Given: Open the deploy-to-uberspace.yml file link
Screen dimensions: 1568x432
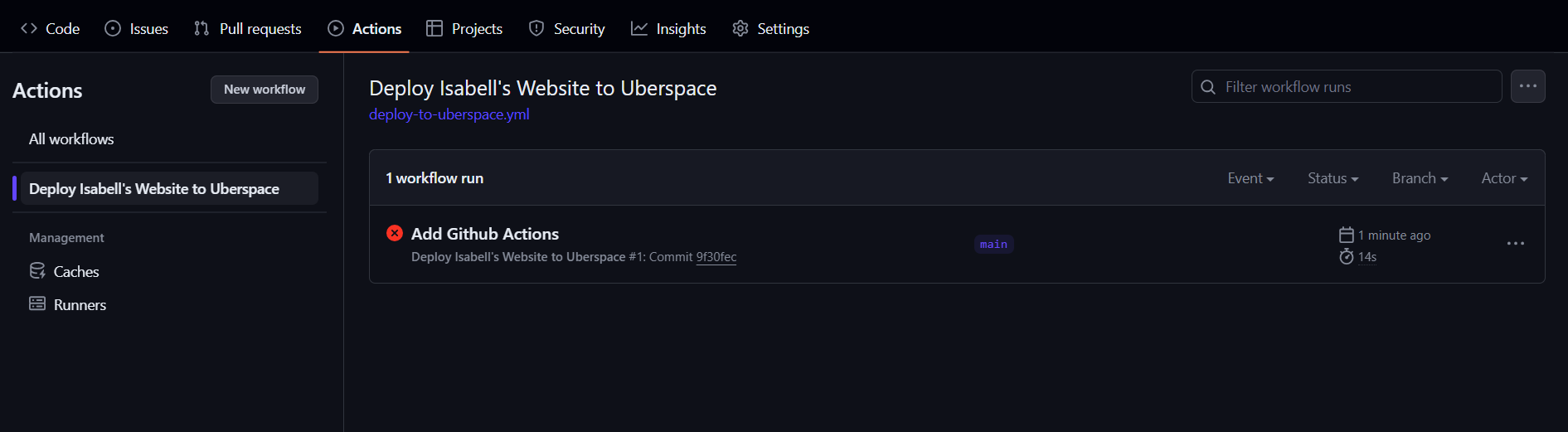Looking at the screenshot, I should coord(449,114).
